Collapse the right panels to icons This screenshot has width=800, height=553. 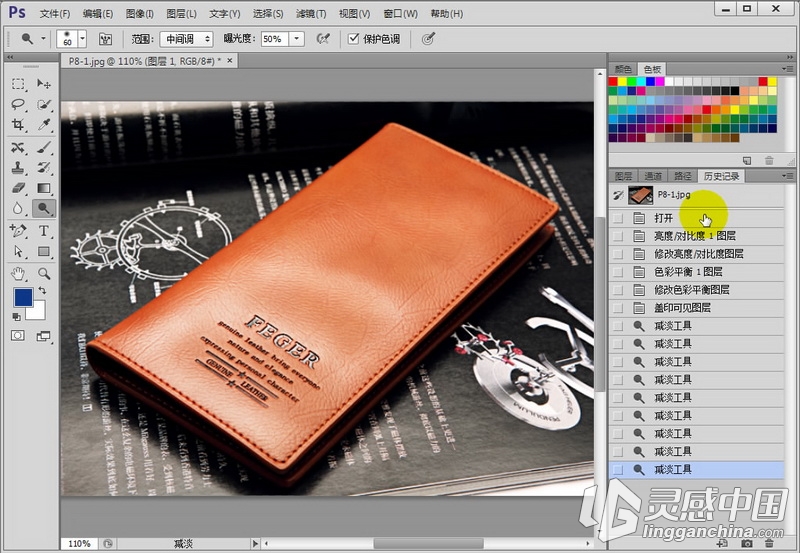pos(790,57)
